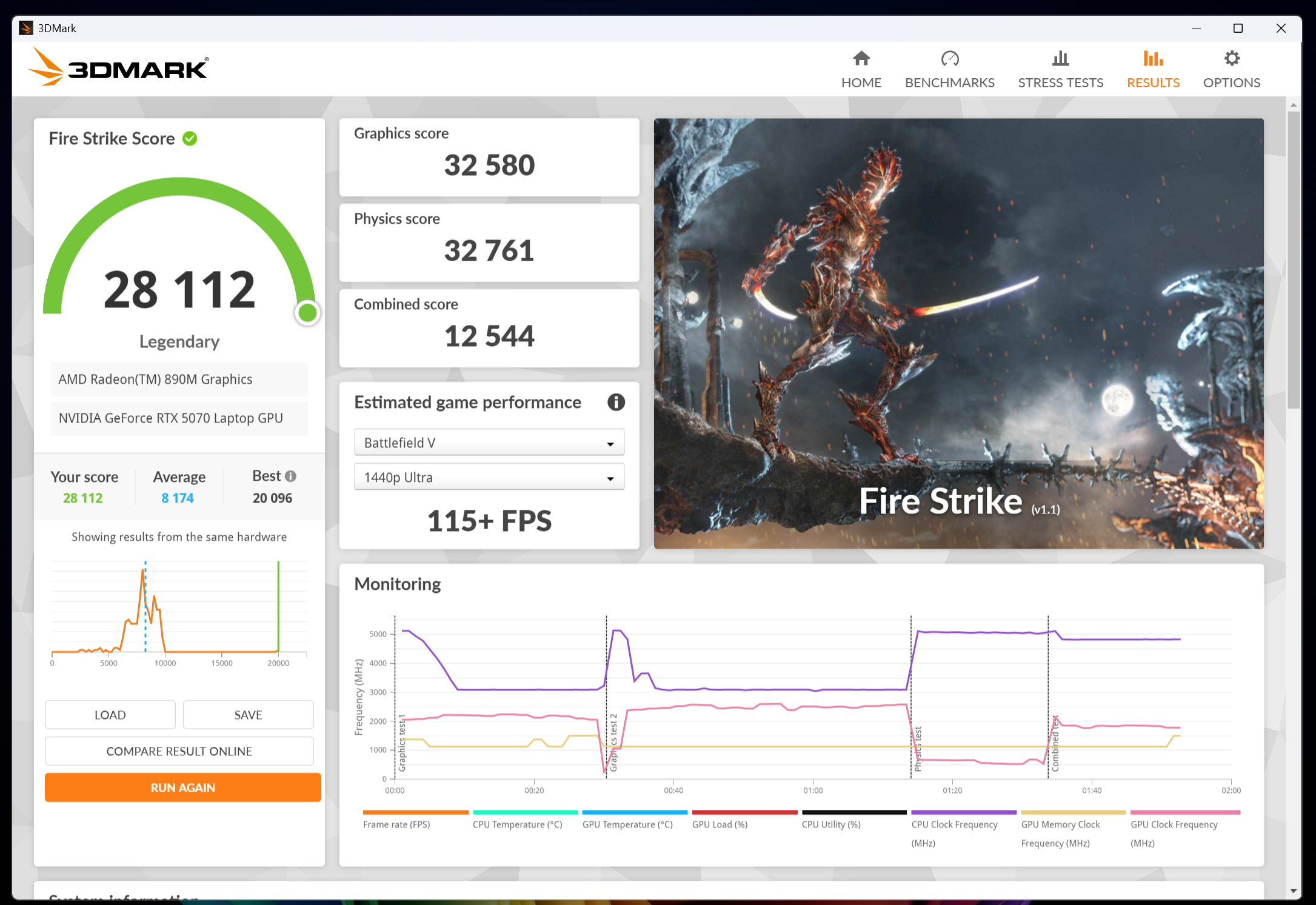Image resolution: width=1316 pixels, height=905 pixels.
Task: Click the Fire Strike Score heading
Action: click(112, 139)
